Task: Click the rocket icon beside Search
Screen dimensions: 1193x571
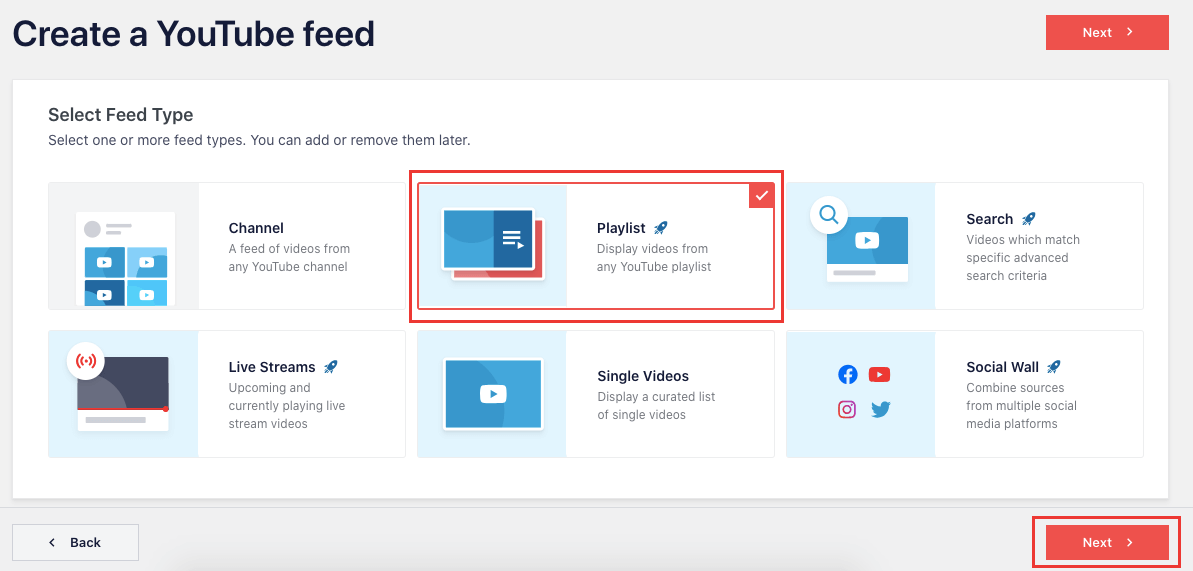Action: [x=1029, y=219]
